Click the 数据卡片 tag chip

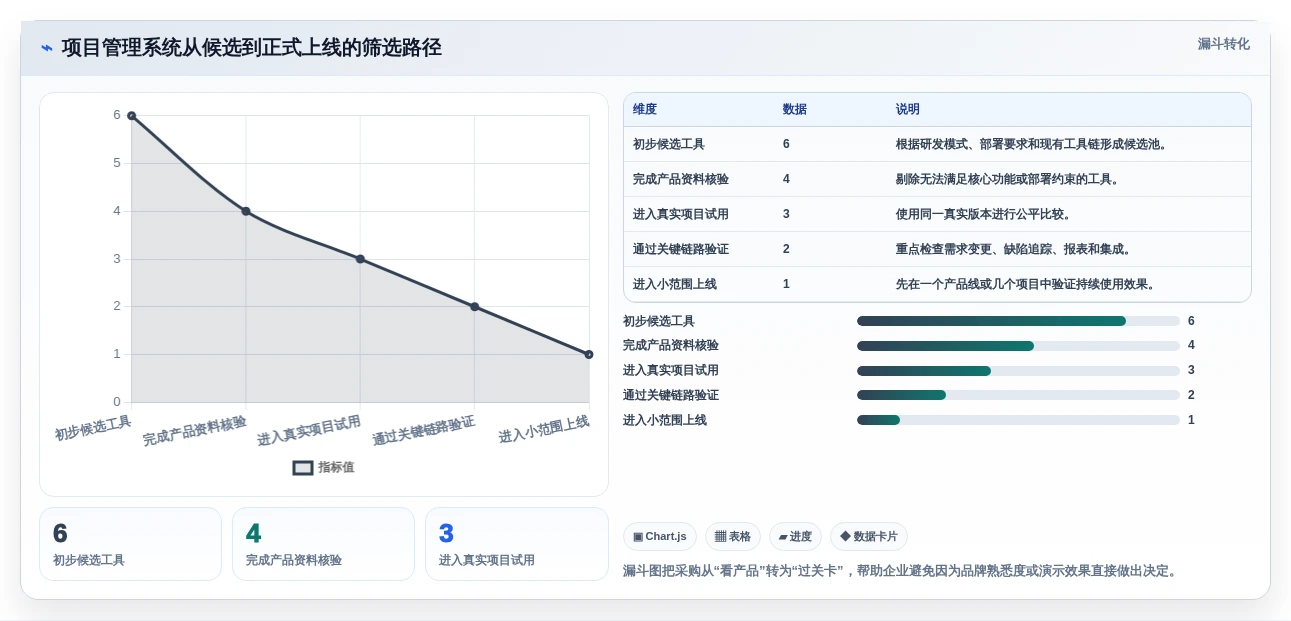(x=869, y=537)
